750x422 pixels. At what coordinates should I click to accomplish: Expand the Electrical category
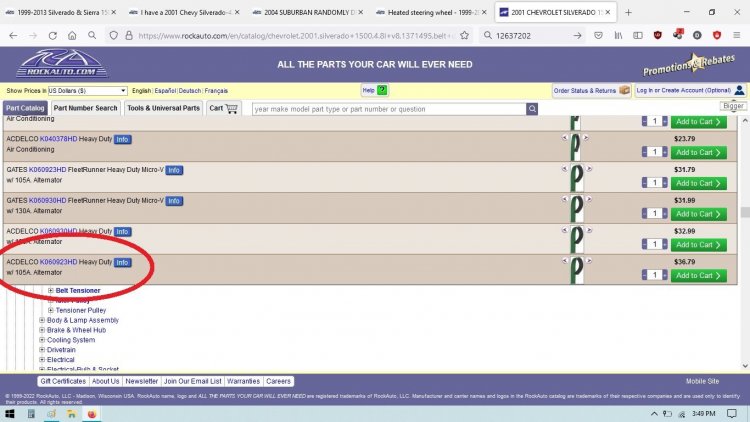click(42, 359)
